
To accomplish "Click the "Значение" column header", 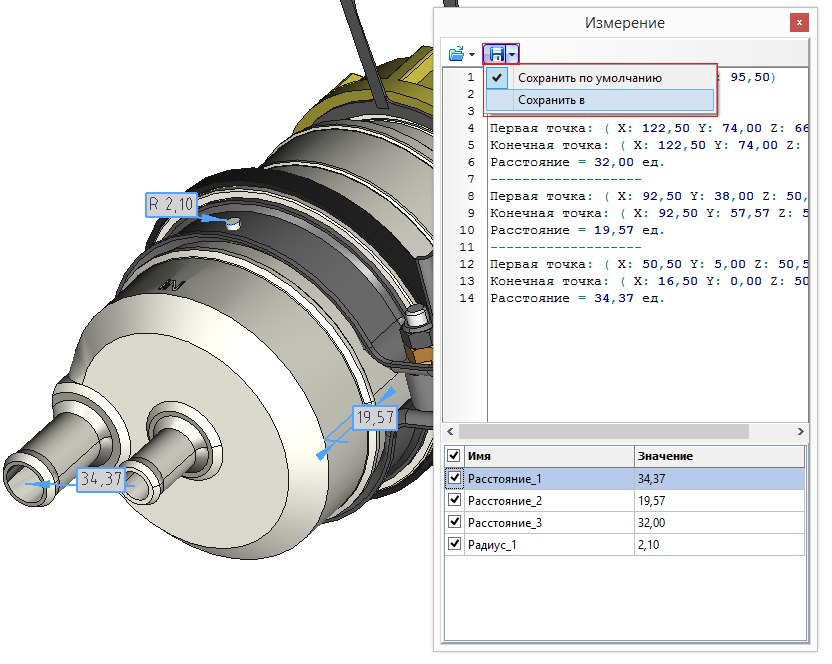I will 718,456.
